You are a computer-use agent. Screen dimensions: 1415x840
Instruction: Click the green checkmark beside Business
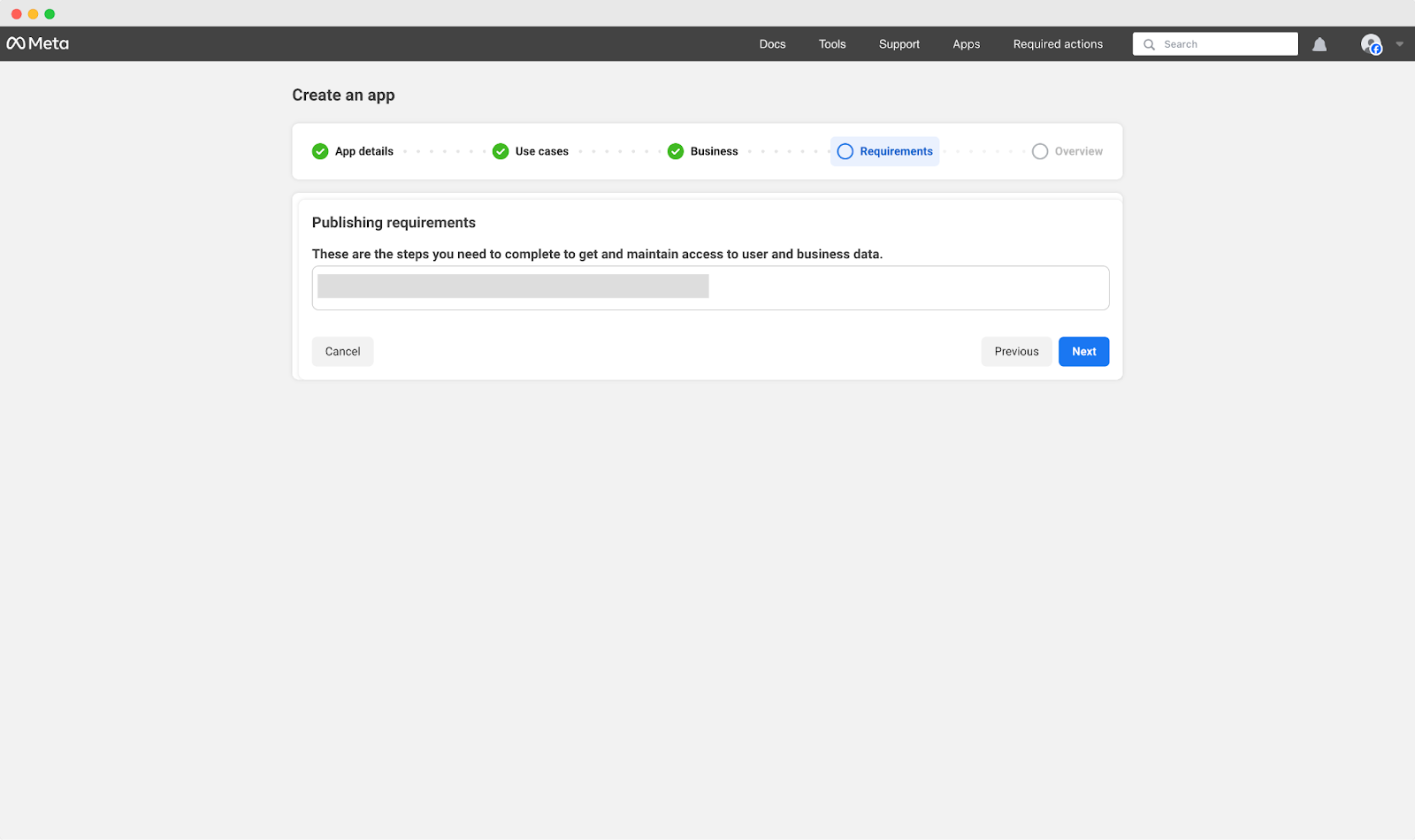(x=676, y=151)
